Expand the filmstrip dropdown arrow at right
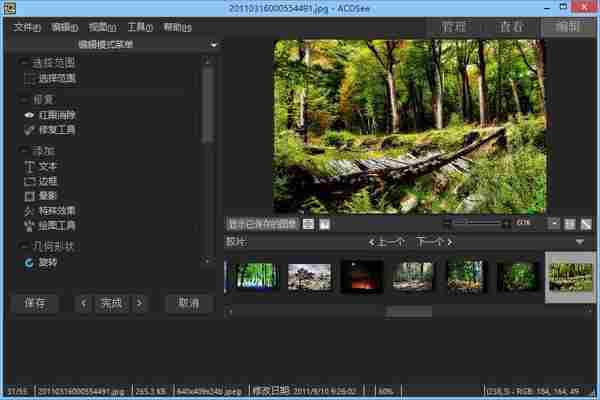Viewport: 600px width, 400px height. tap(580, 242)
